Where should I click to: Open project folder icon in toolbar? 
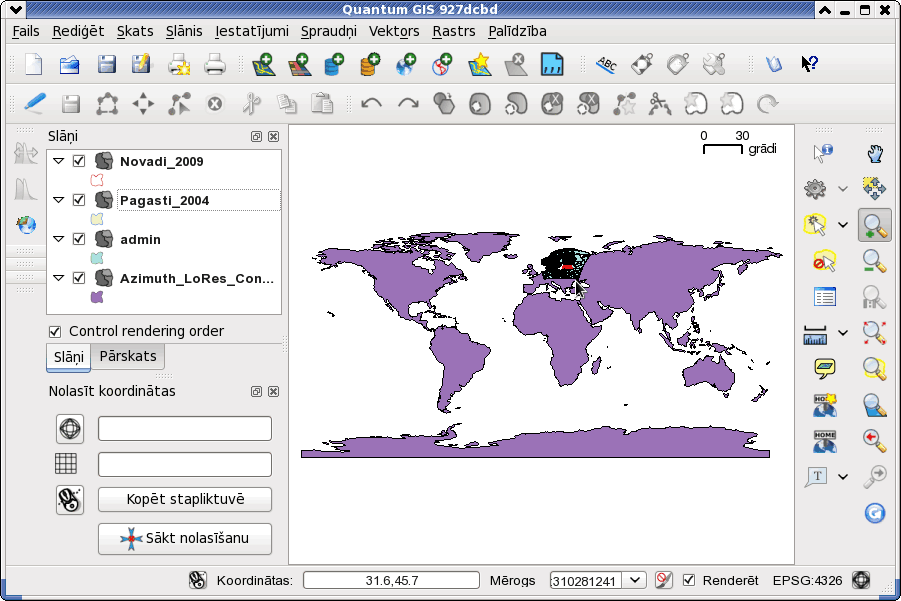click(x=70, y=64)
